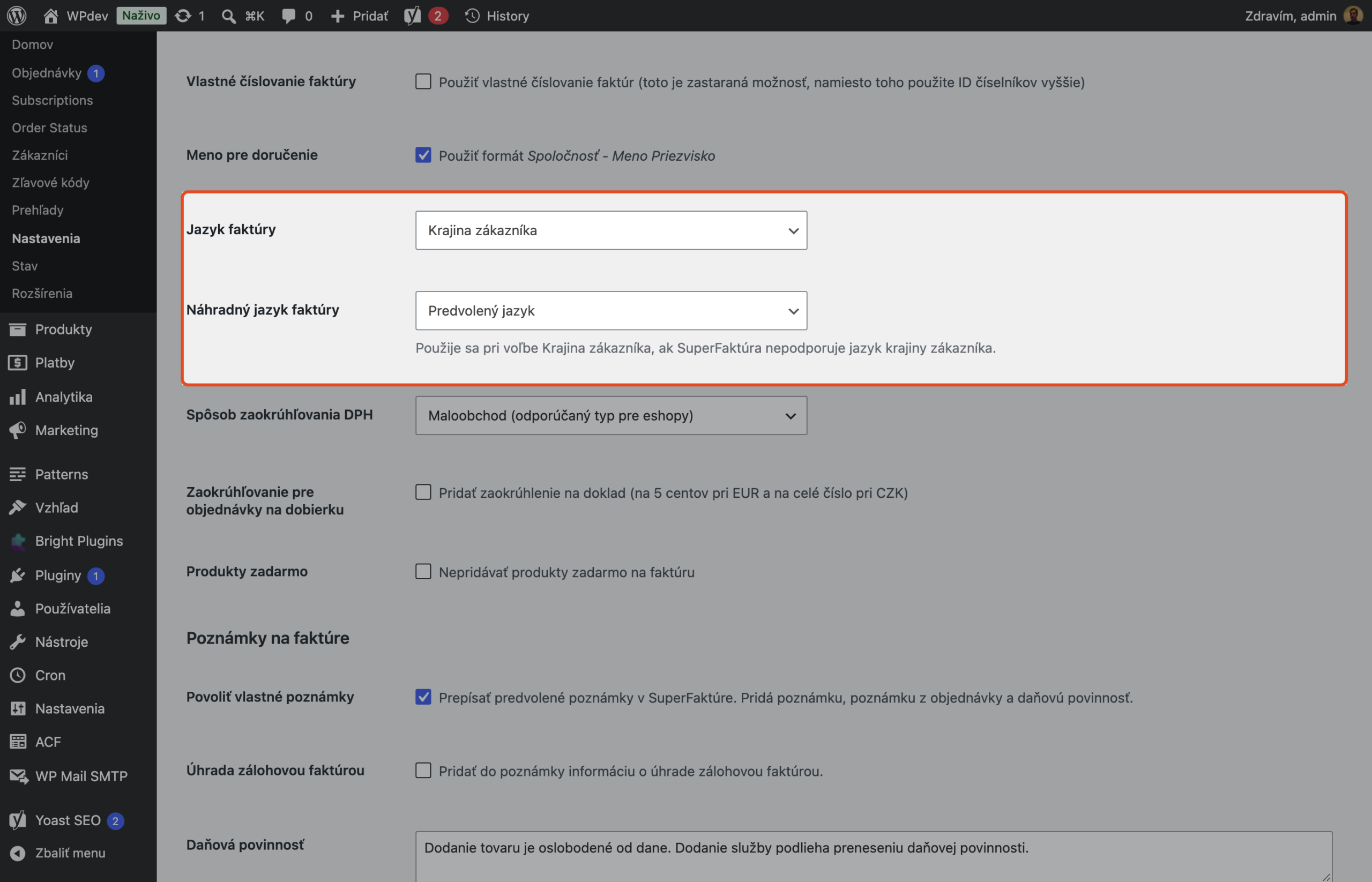Open Bright Plugins in the sidebar

point(78,541)
